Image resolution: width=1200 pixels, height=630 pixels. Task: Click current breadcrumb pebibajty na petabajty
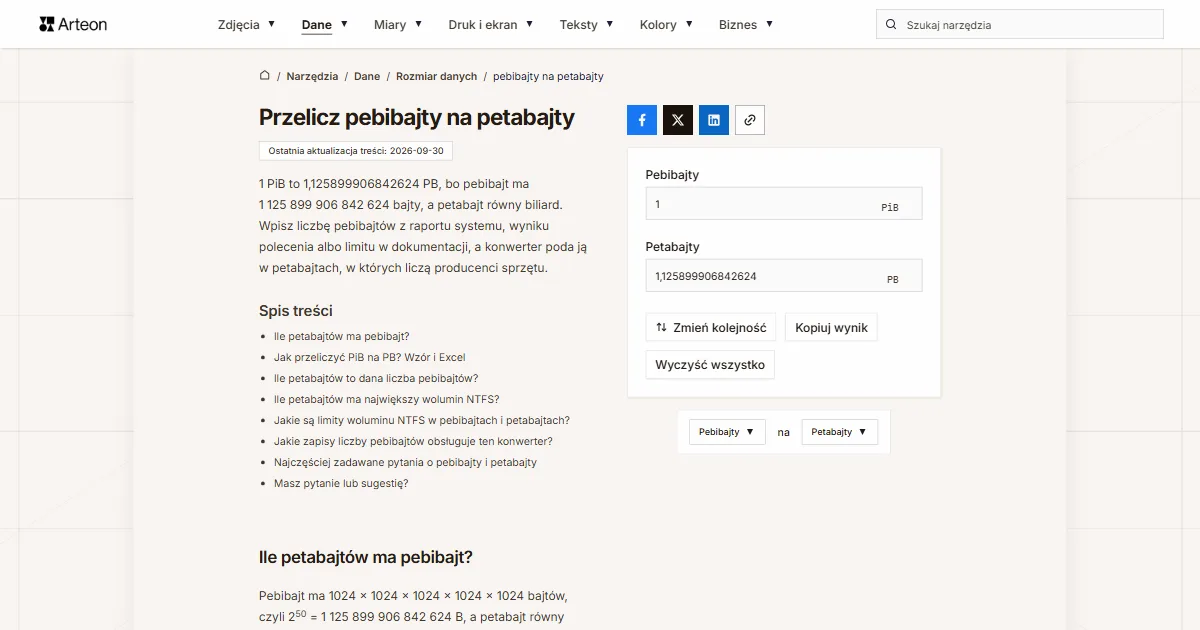click(548, 76)
